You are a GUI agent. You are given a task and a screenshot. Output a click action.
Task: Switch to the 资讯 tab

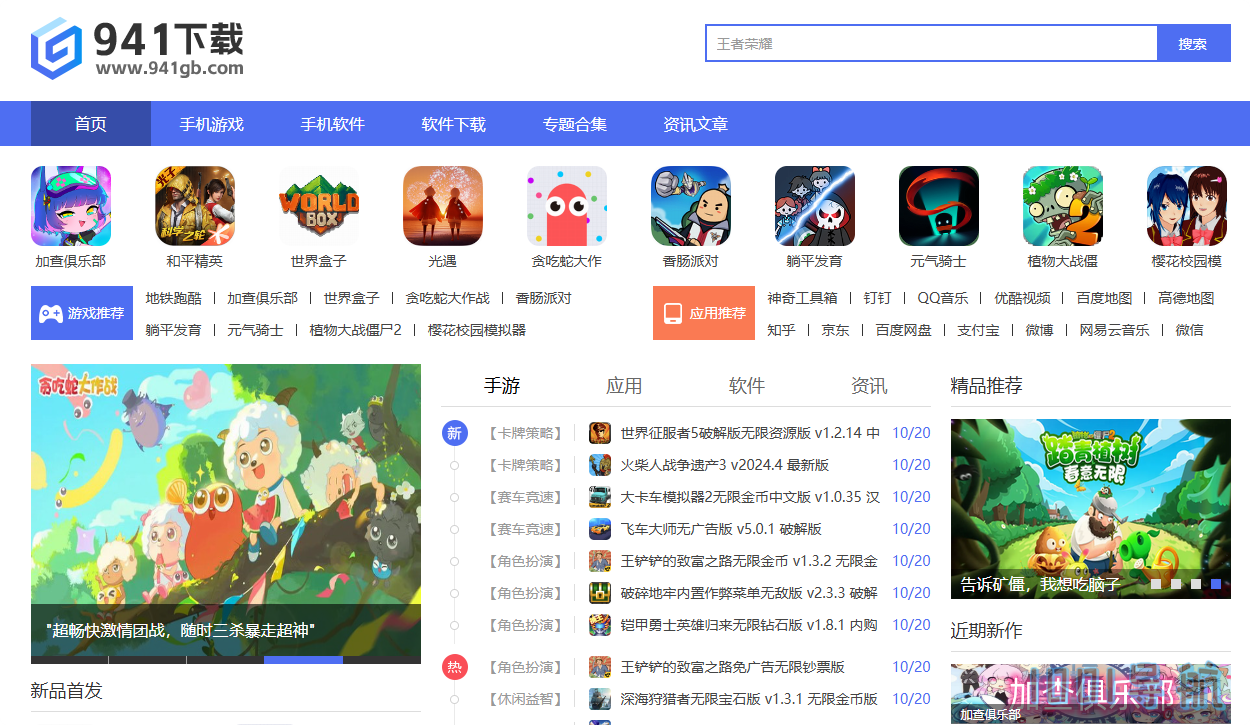pyautogui.click(x=867, y=385)
